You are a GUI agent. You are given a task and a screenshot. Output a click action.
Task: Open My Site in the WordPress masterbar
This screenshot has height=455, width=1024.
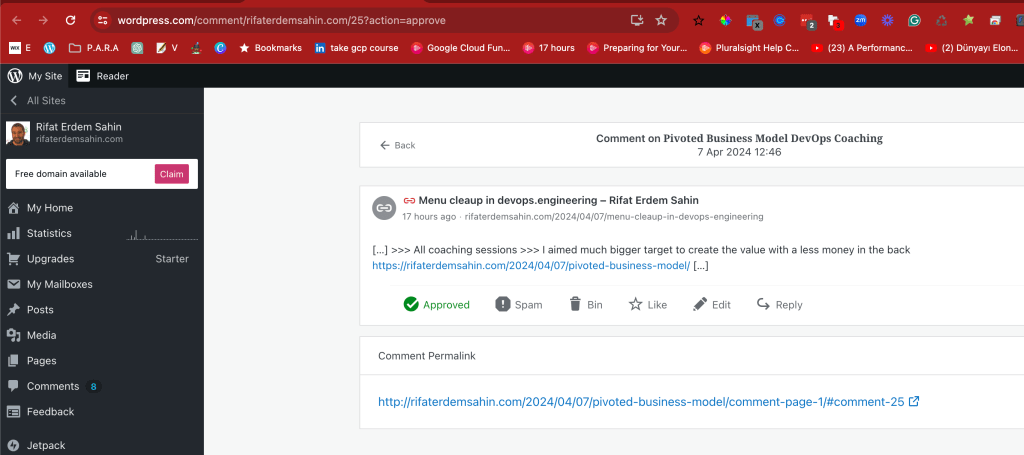point(35,76)
